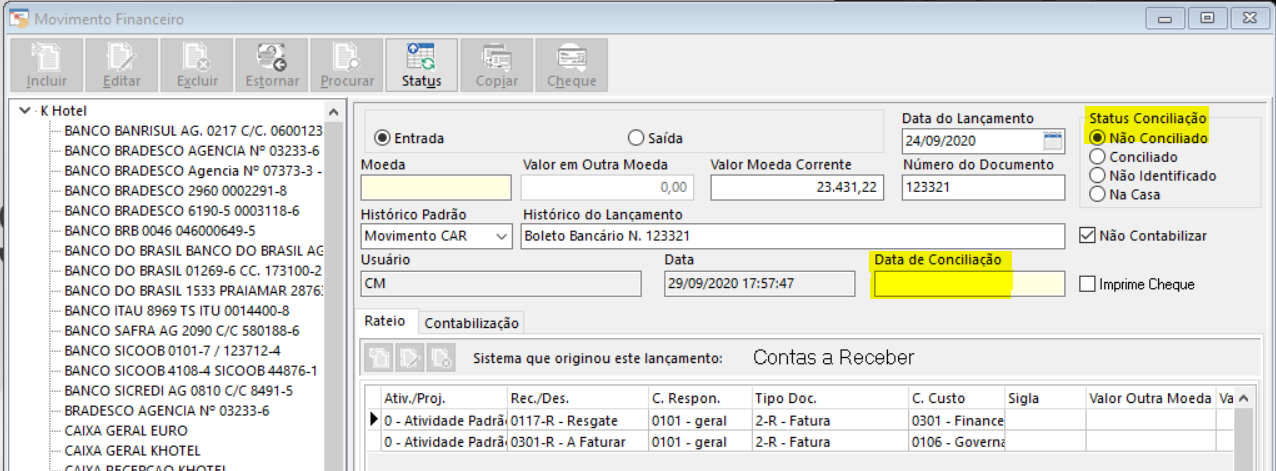Click the Valor Moeda Corrente field
1276x471 pixels.
(797, 187)
